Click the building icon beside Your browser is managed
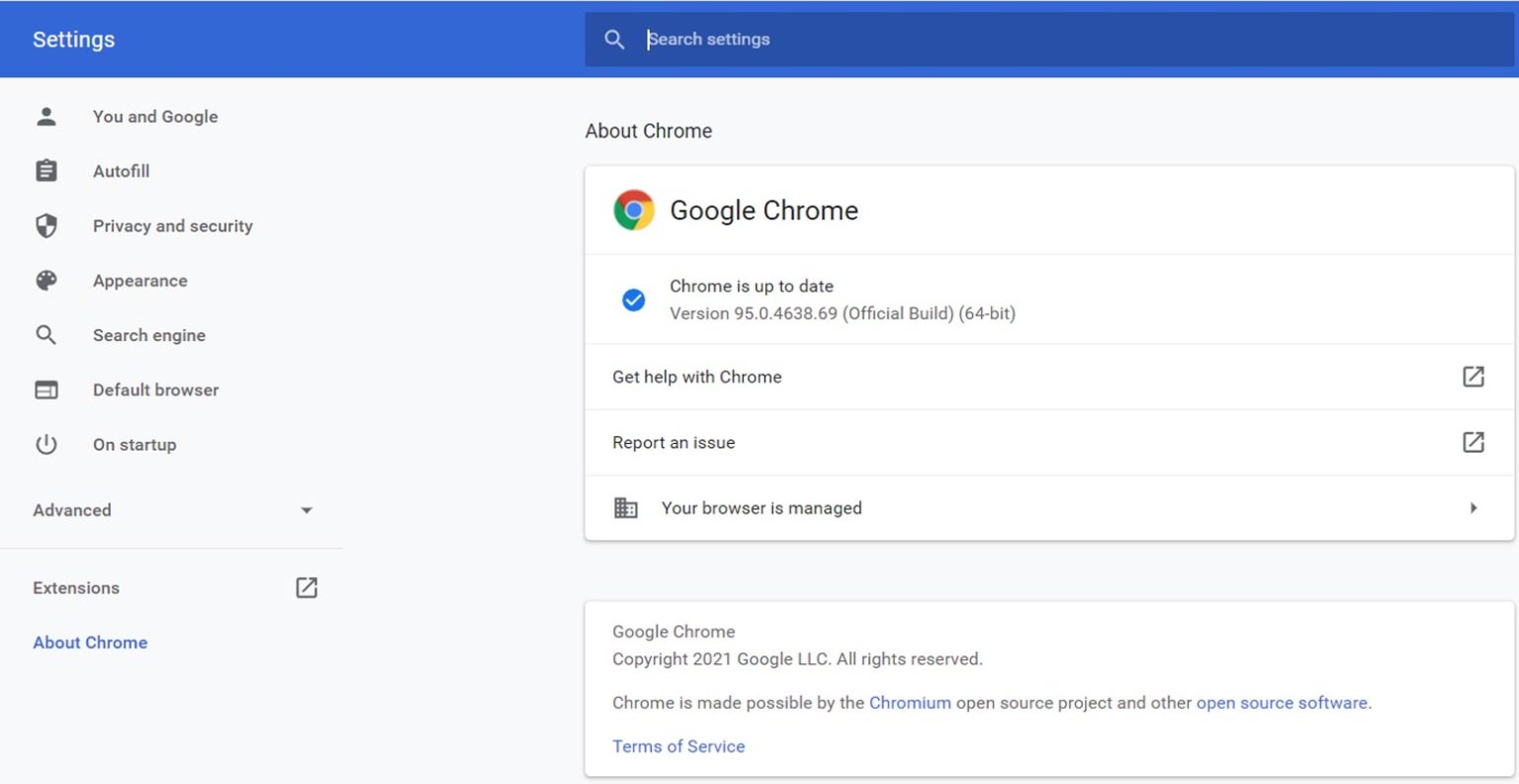The height and width of the screenshot is (784, 1519). pyautogui.click(x=626, y=508)
